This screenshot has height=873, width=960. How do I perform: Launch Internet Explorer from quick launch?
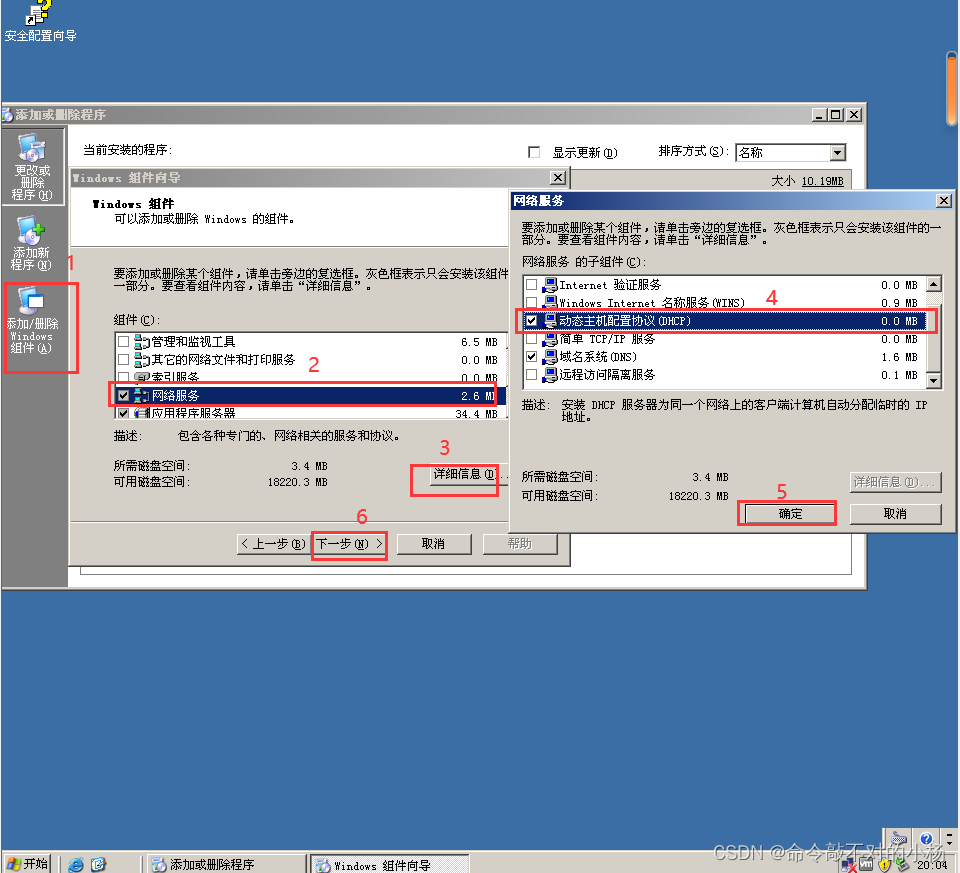(x=76, y=864)
